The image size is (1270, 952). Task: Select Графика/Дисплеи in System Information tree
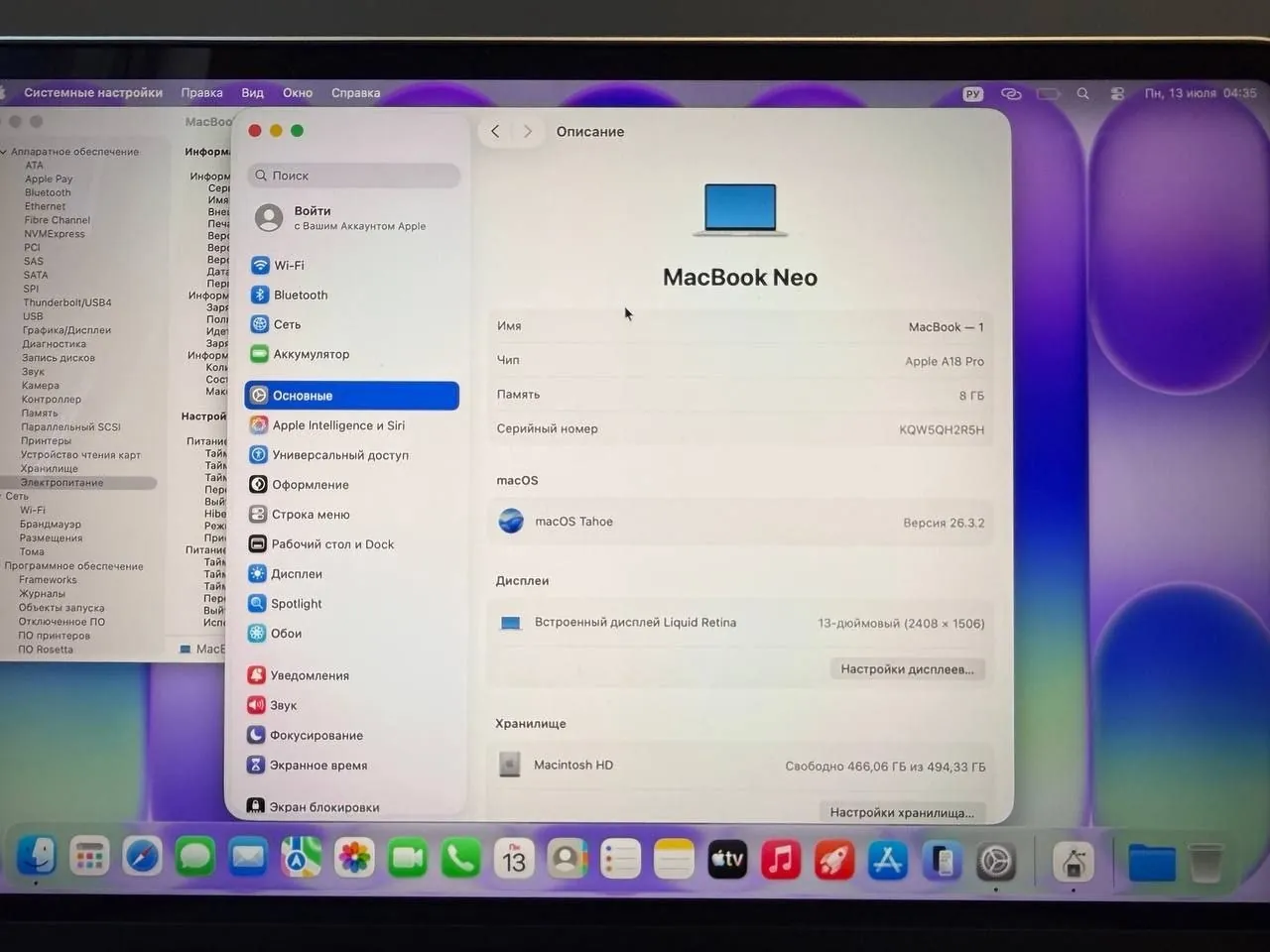click(66, 330)
